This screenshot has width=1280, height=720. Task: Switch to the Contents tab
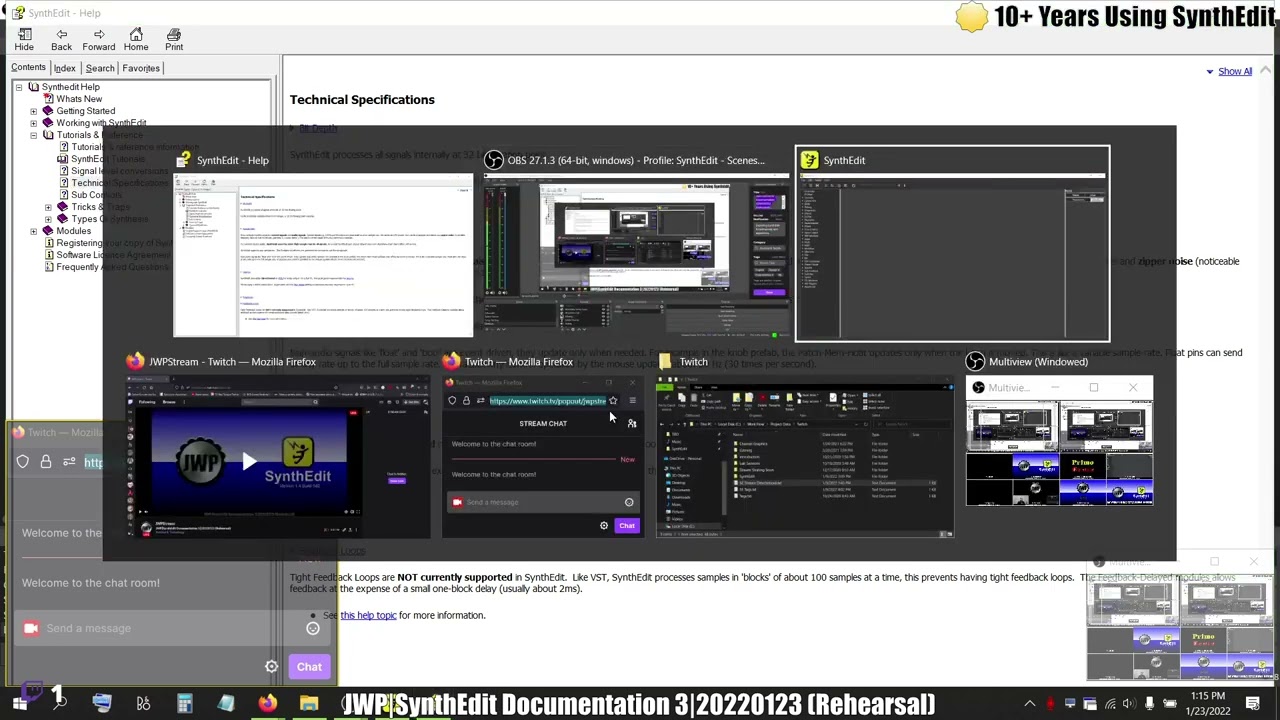coord(28,68)
